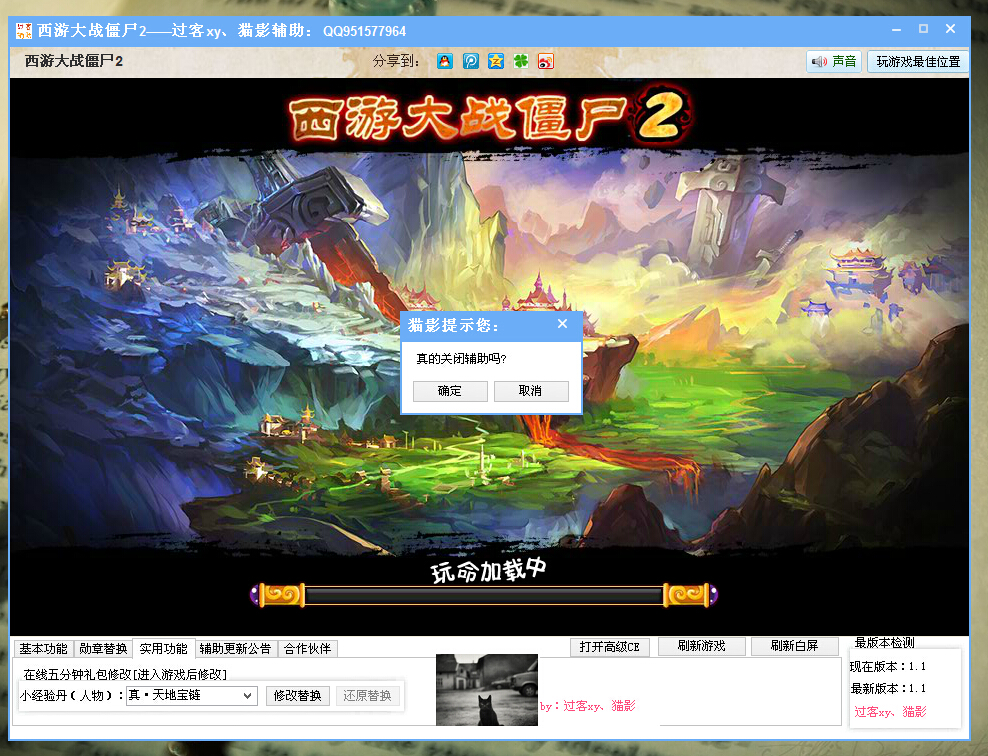The height and width of the screenshot is (756, 988).
Task: Open the 辅助更新公告 tab
Action: point(235,649)
